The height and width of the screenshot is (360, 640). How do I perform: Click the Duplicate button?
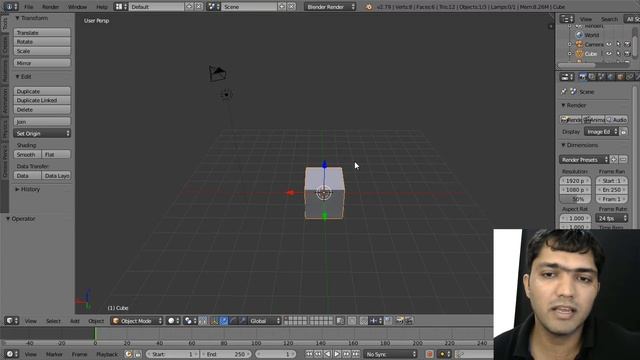point(42,91)
